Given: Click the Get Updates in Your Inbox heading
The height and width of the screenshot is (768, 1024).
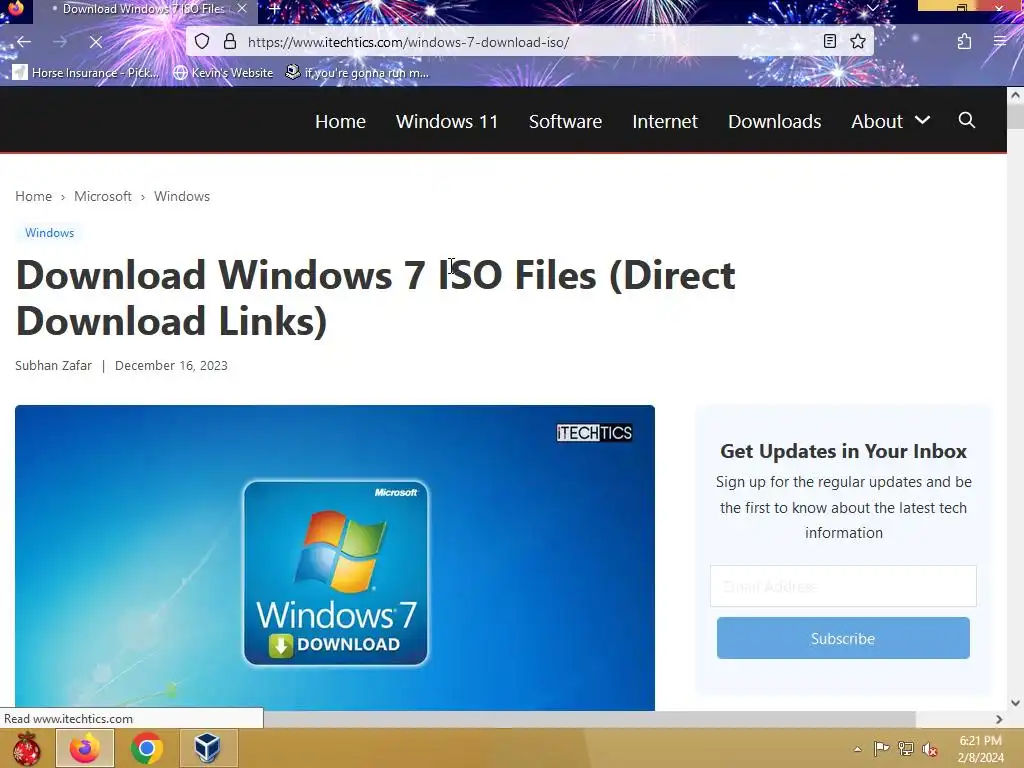Looking at the screenshot, I should point(843,451).
